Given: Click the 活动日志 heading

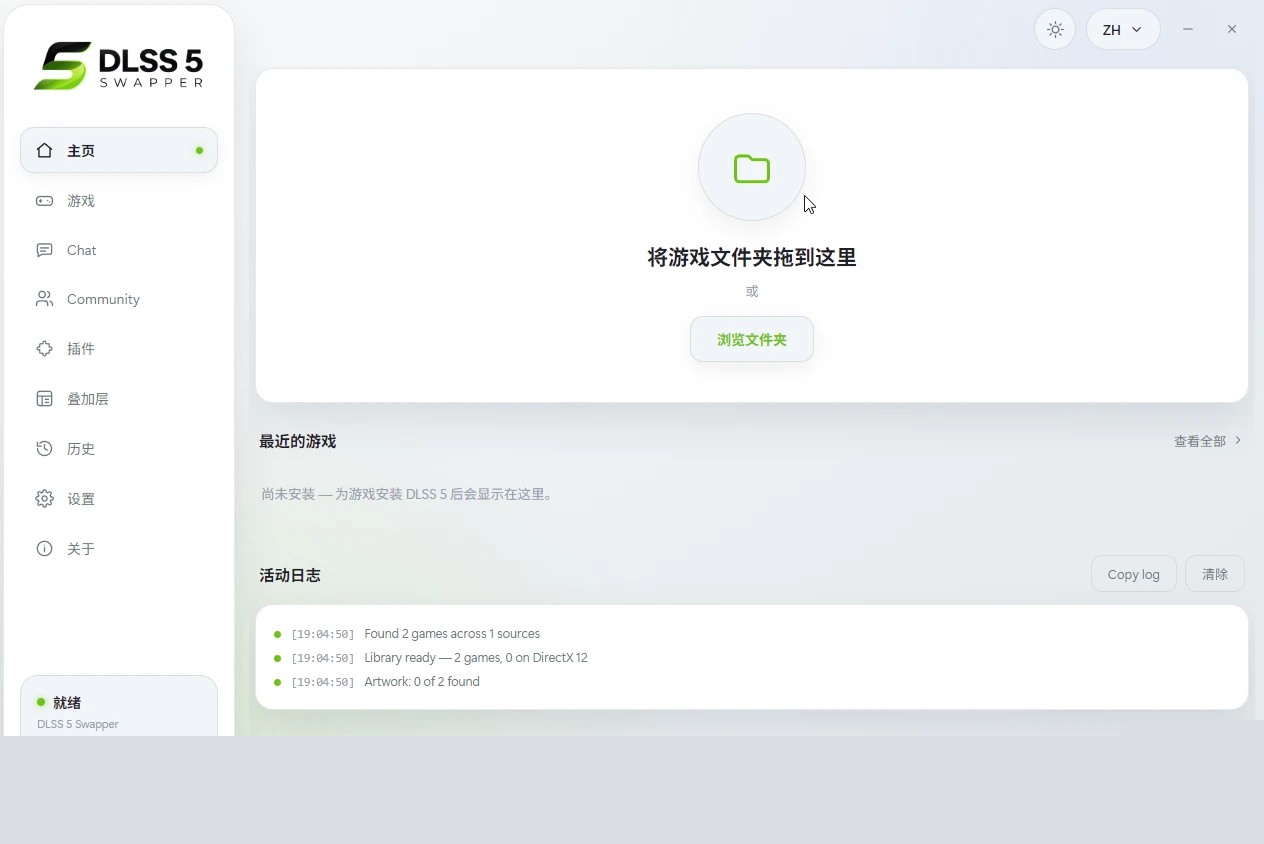Looking at the screenshot, I should 290,575.
